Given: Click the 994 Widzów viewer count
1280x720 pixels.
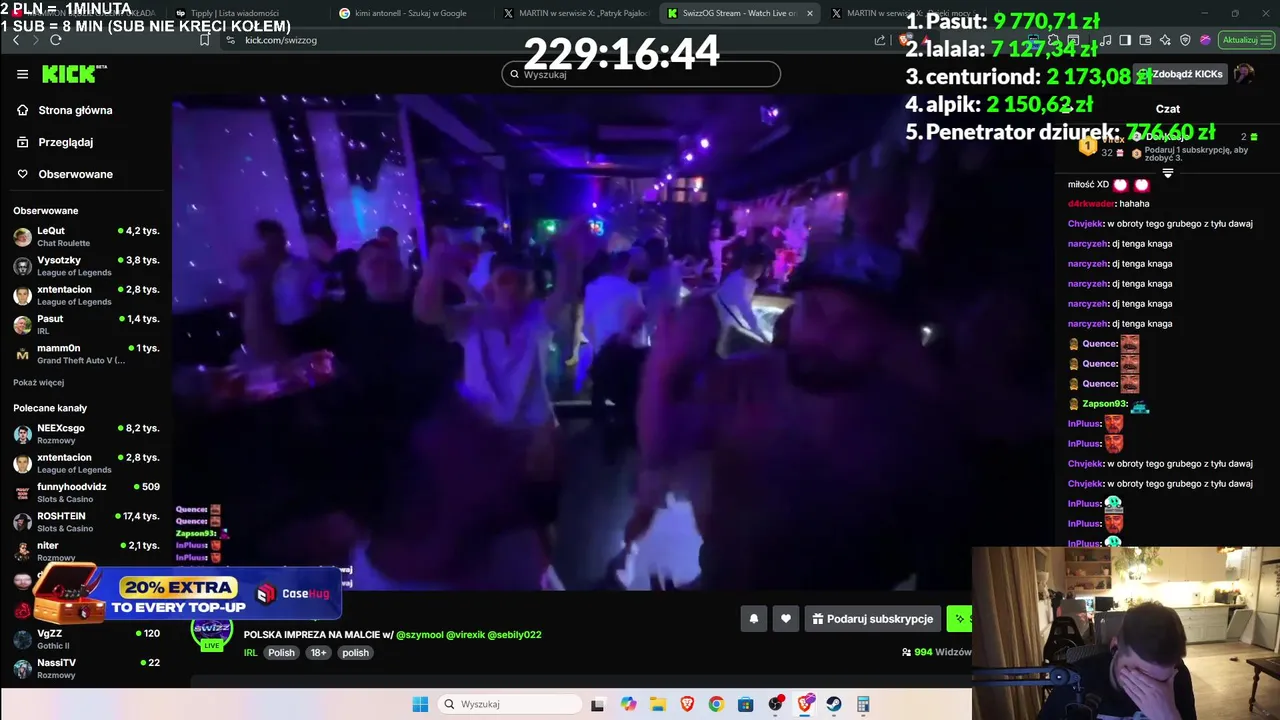Looking at the screenshot, I should 937,652.
